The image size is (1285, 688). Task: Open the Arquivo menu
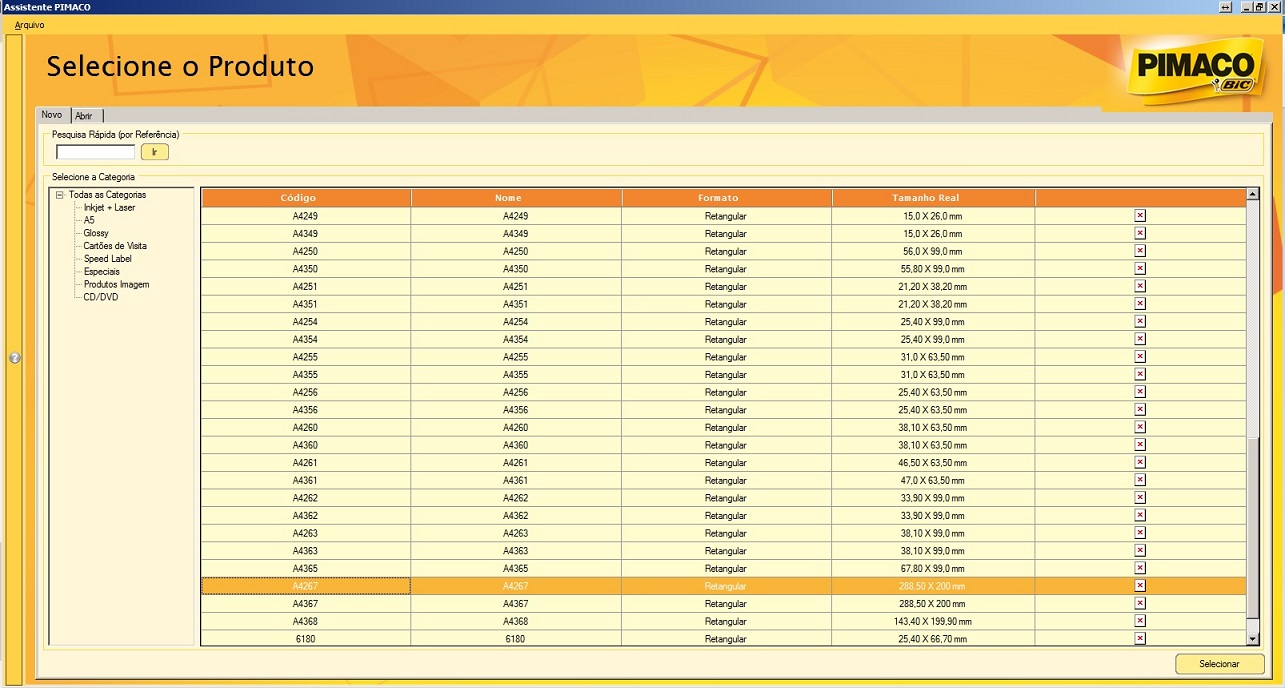pos(29,24)
